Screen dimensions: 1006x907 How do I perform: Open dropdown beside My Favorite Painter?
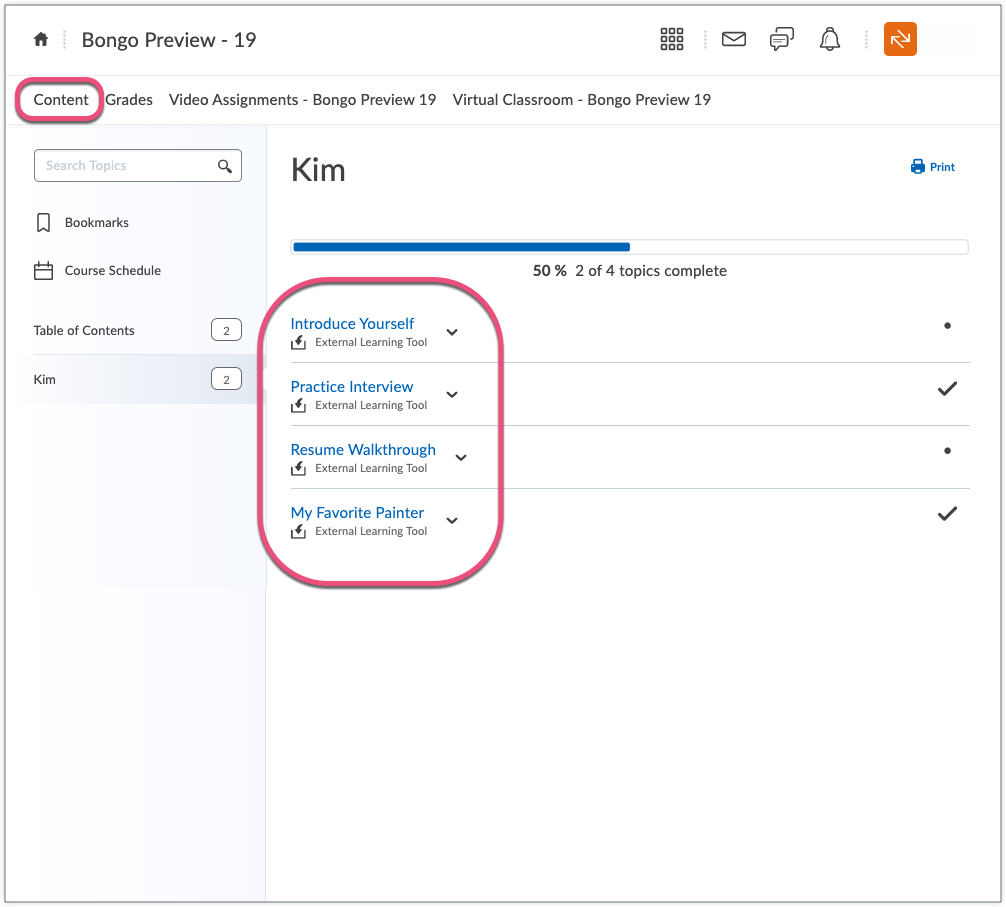(x=452, y=520)
